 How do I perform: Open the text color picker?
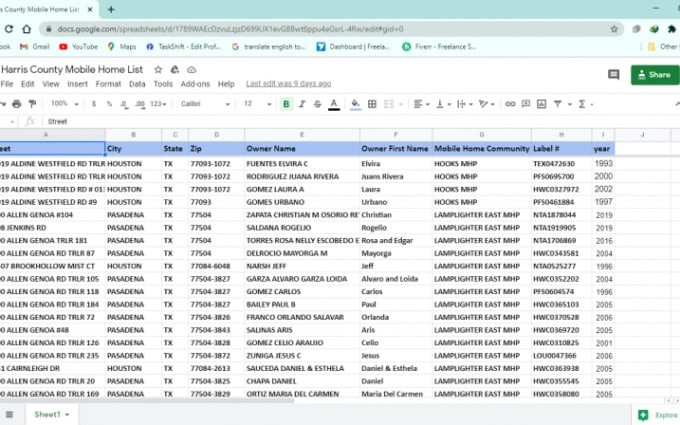click(333, 104)
